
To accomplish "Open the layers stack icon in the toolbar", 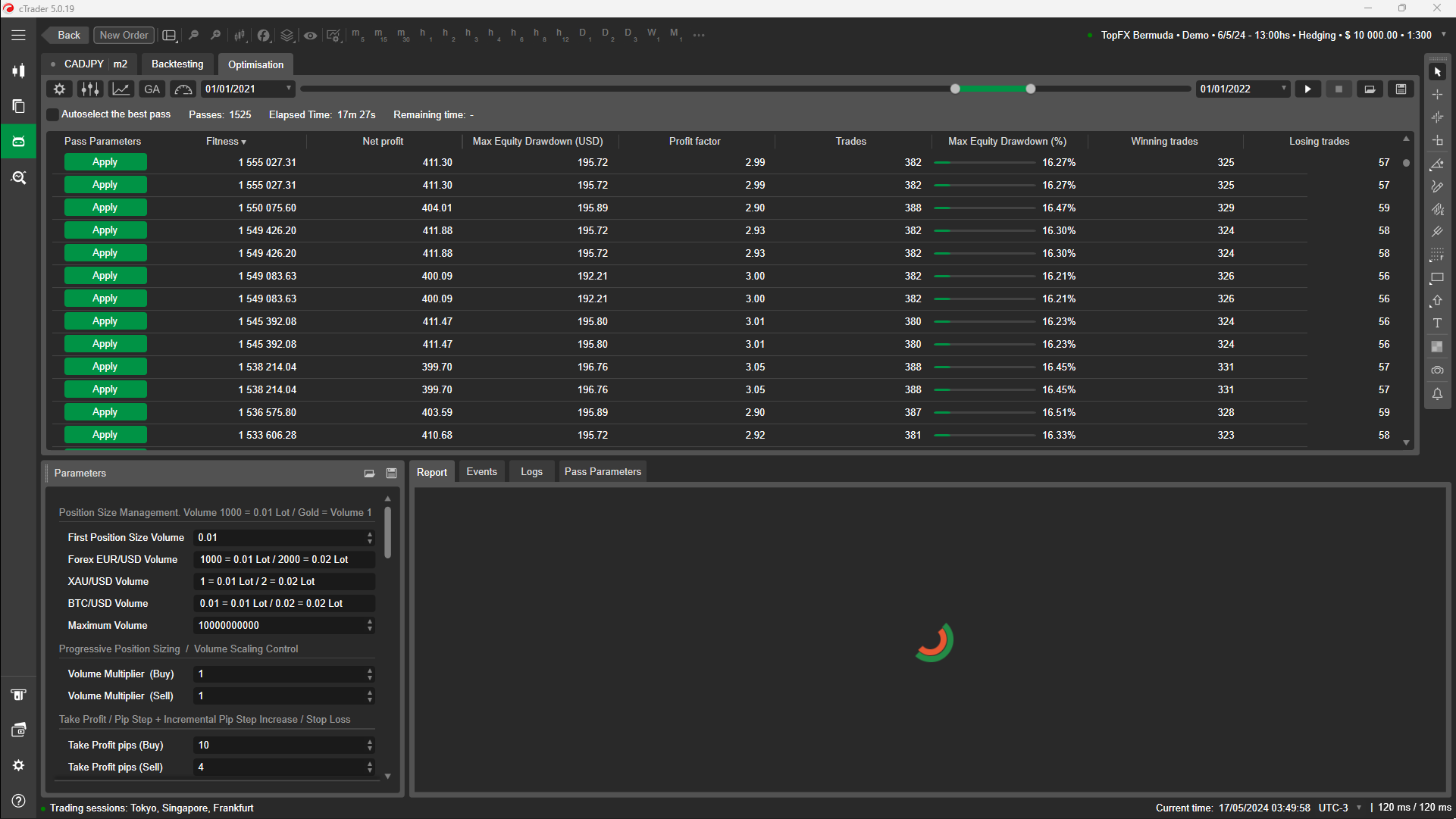I will (x=287, y=36).
